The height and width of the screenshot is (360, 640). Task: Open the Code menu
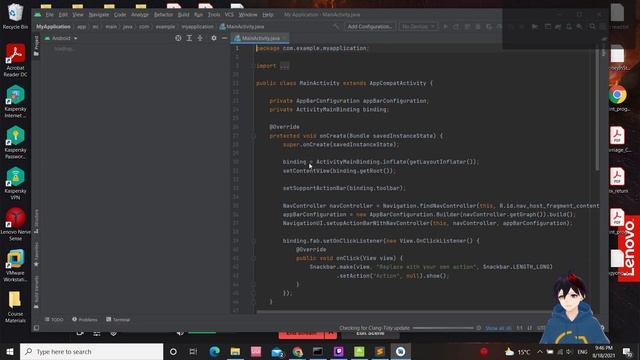pos(120,15)
